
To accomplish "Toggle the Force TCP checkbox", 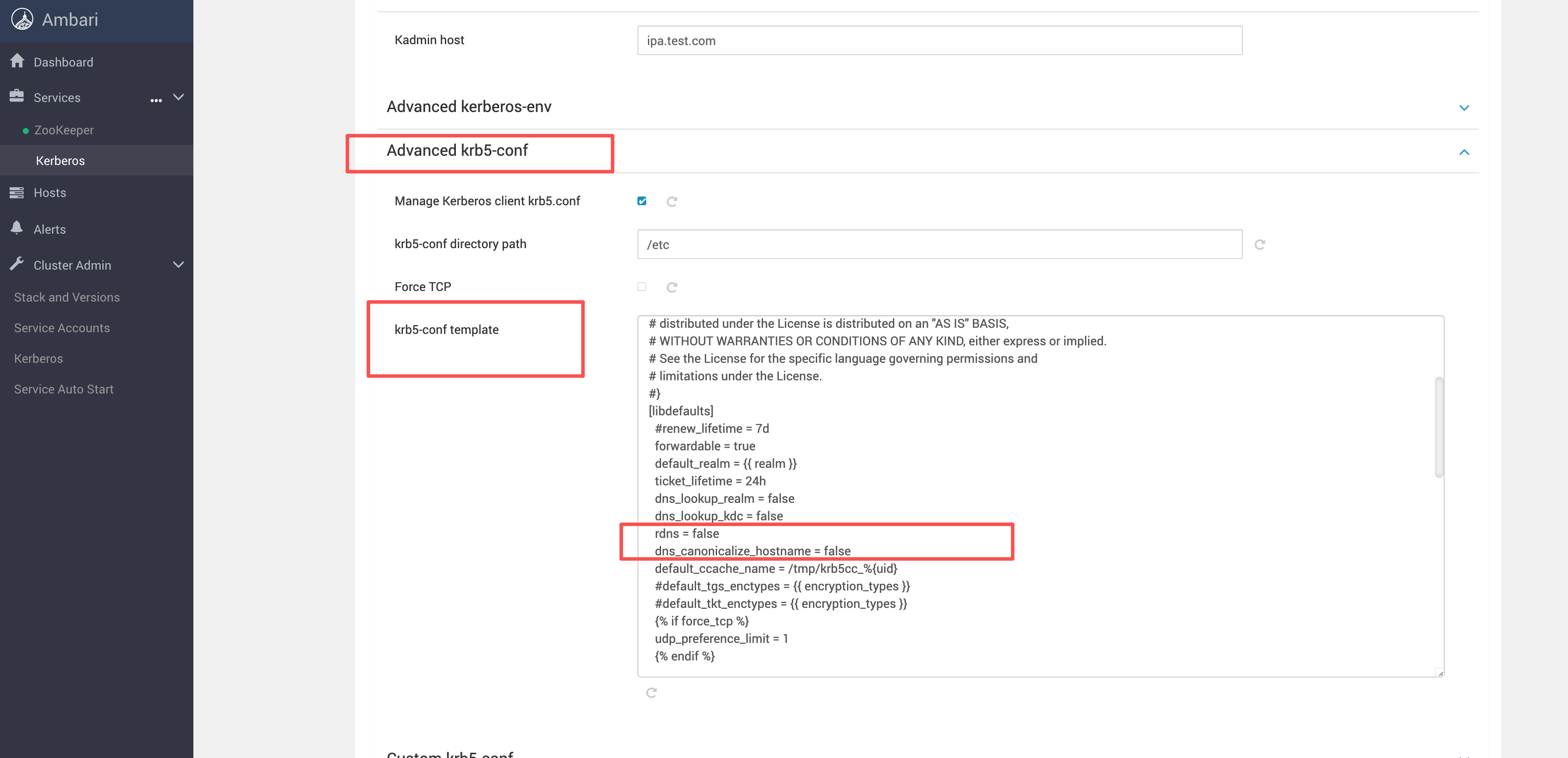I will [x=641, y=287].
